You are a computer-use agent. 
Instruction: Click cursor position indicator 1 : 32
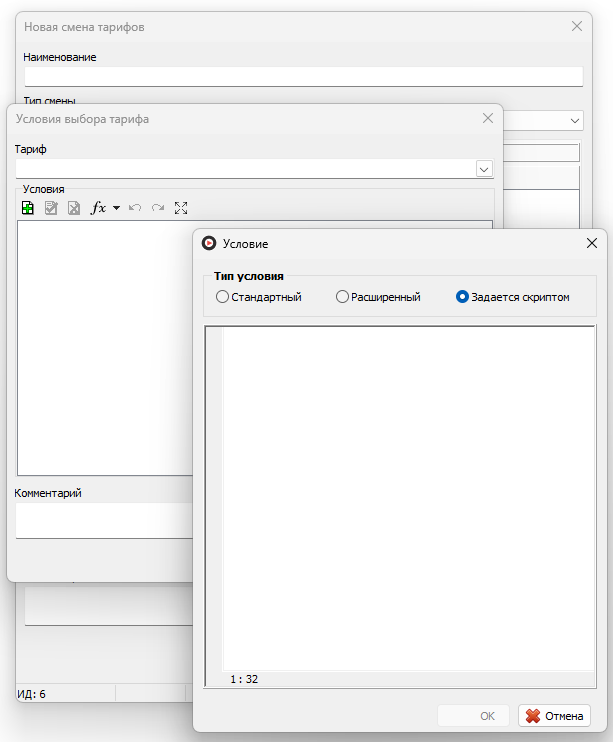click(x=244, y=679)
